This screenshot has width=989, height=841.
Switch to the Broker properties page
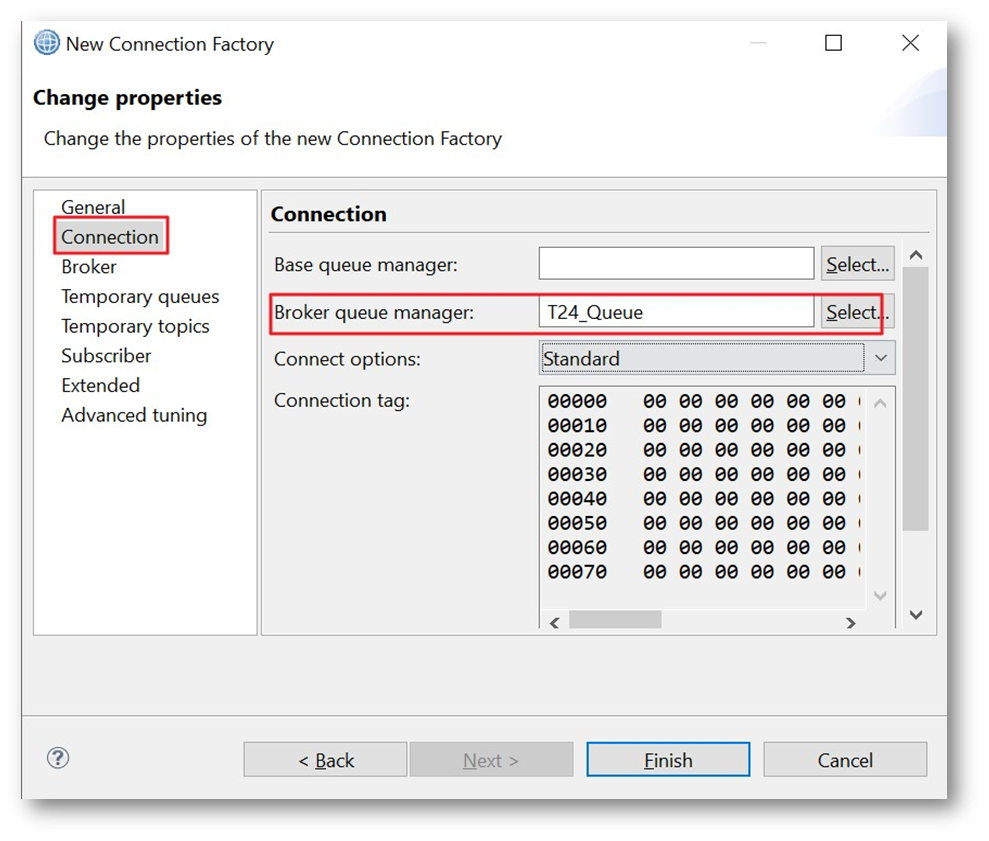[89, 267]
